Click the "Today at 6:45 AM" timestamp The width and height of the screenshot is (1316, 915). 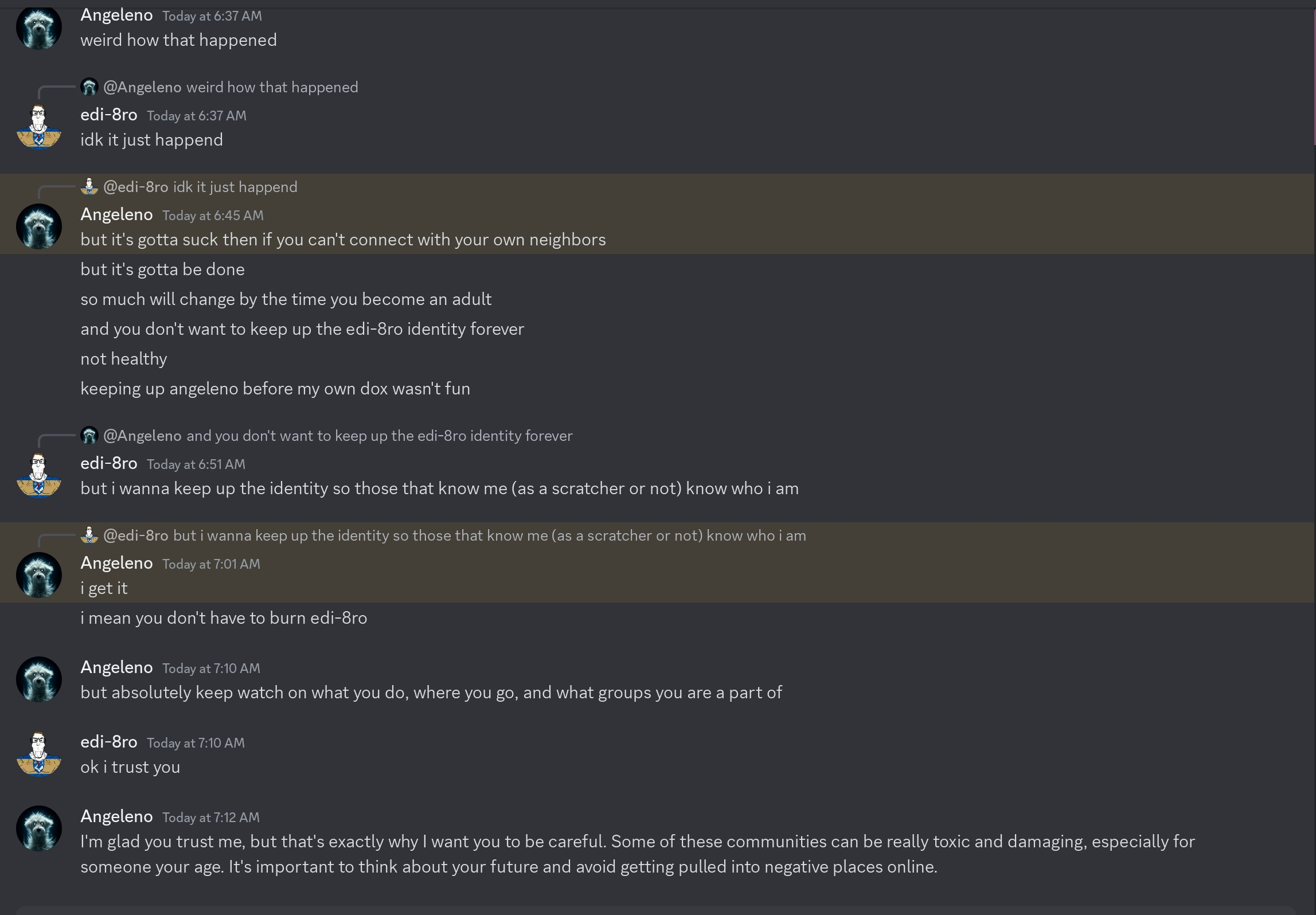213,216
